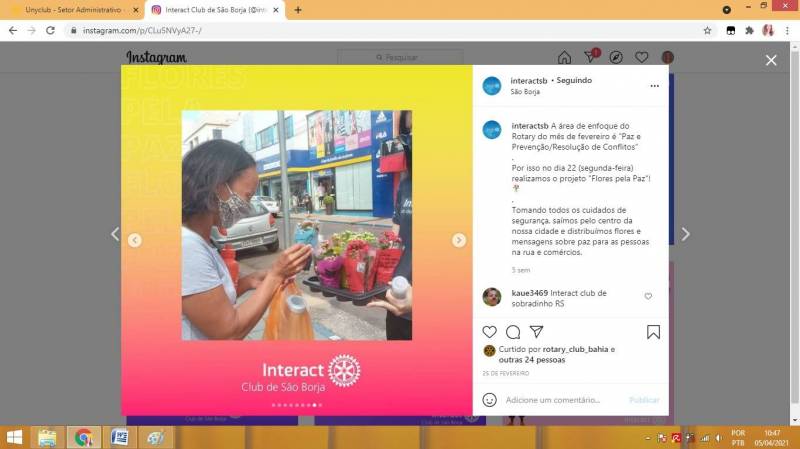
Task: Open the three-dot post options menu
Action: pos(654,86)
